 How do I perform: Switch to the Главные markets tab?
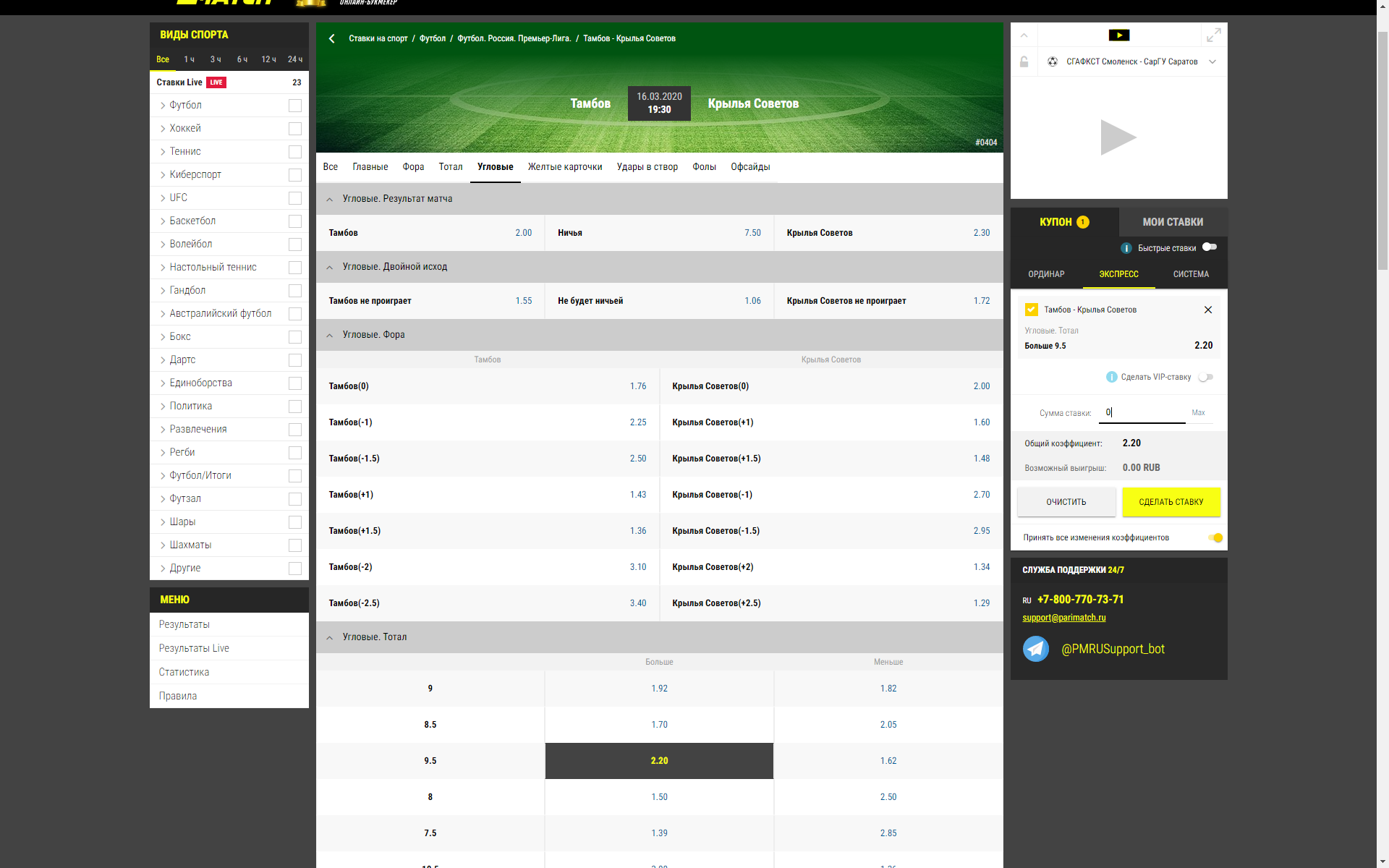[370, 167]
